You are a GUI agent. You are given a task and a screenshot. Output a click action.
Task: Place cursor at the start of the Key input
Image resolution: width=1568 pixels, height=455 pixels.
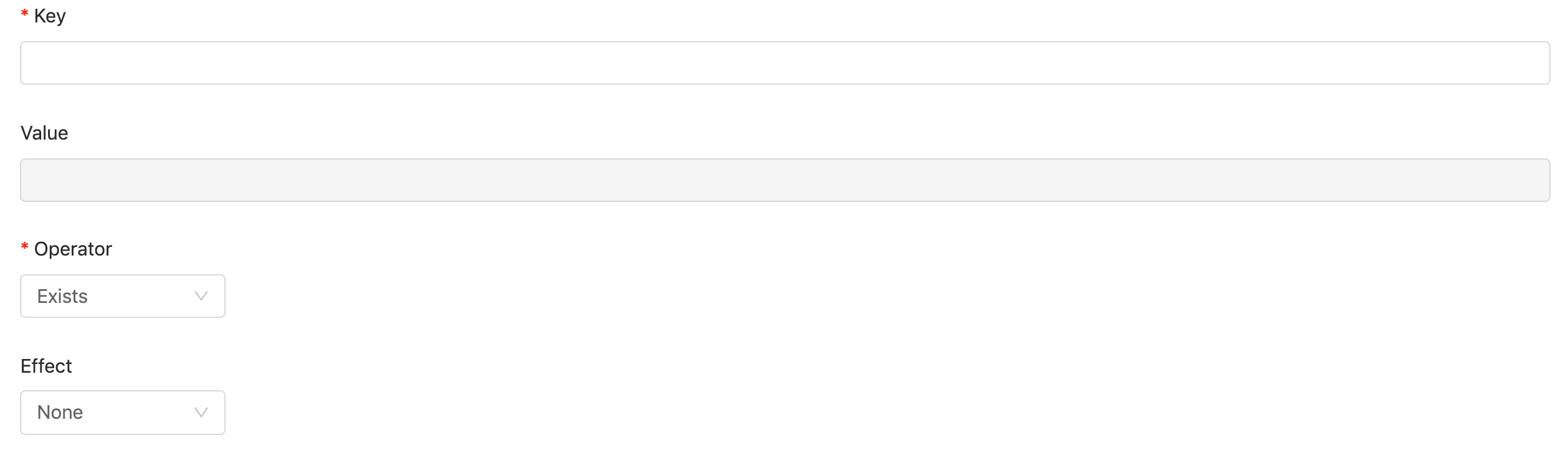click(x=31, y=63)
